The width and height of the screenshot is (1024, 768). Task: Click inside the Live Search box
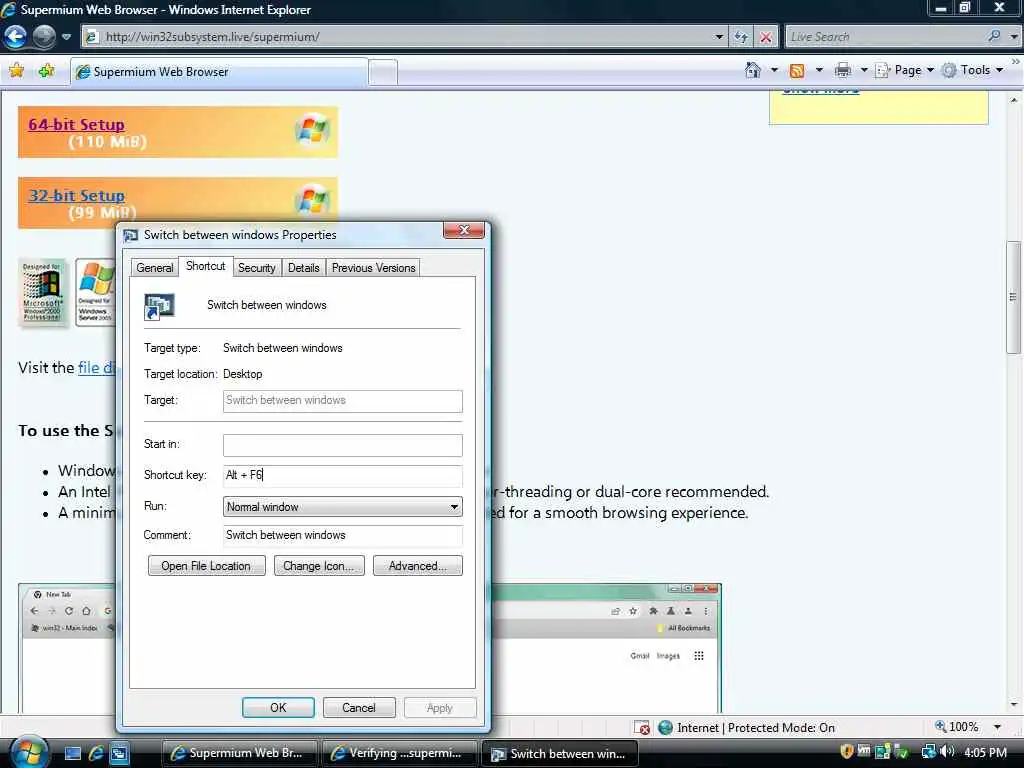885,37
